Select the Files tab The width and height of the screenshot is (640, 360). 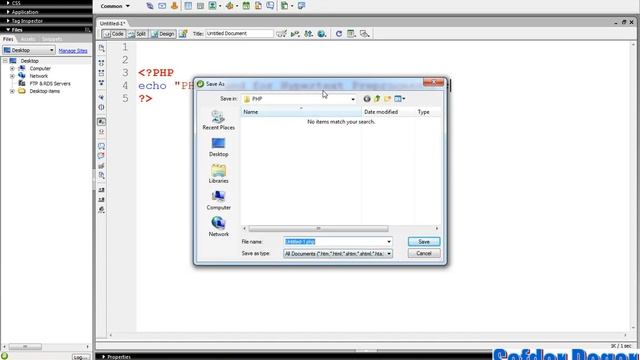(x=8, y=39)
